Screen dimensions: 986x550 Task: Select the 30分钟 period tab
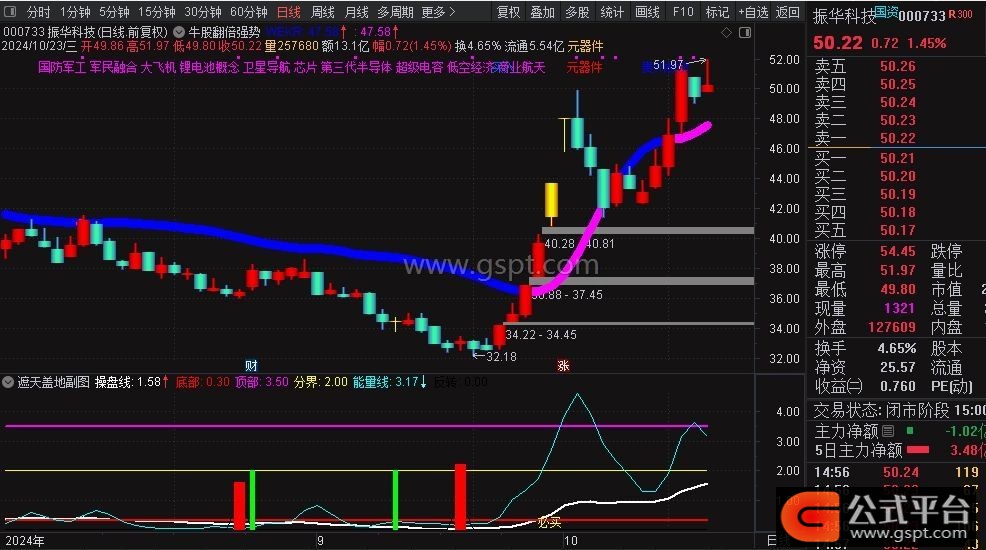tap(202, 12)
